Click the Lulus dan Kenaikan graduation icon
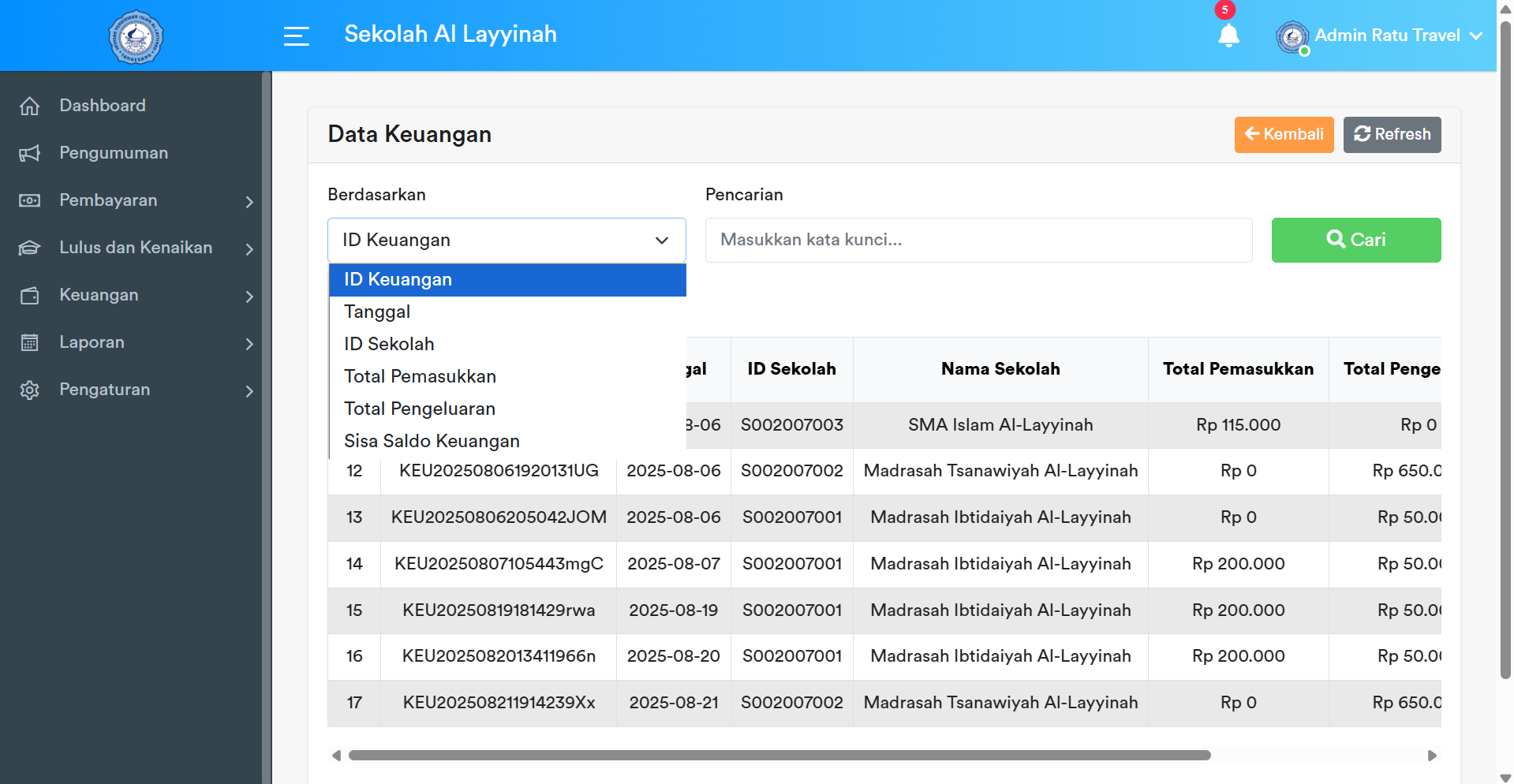Viewport: 1514px width, 784px height. [30, 248]
